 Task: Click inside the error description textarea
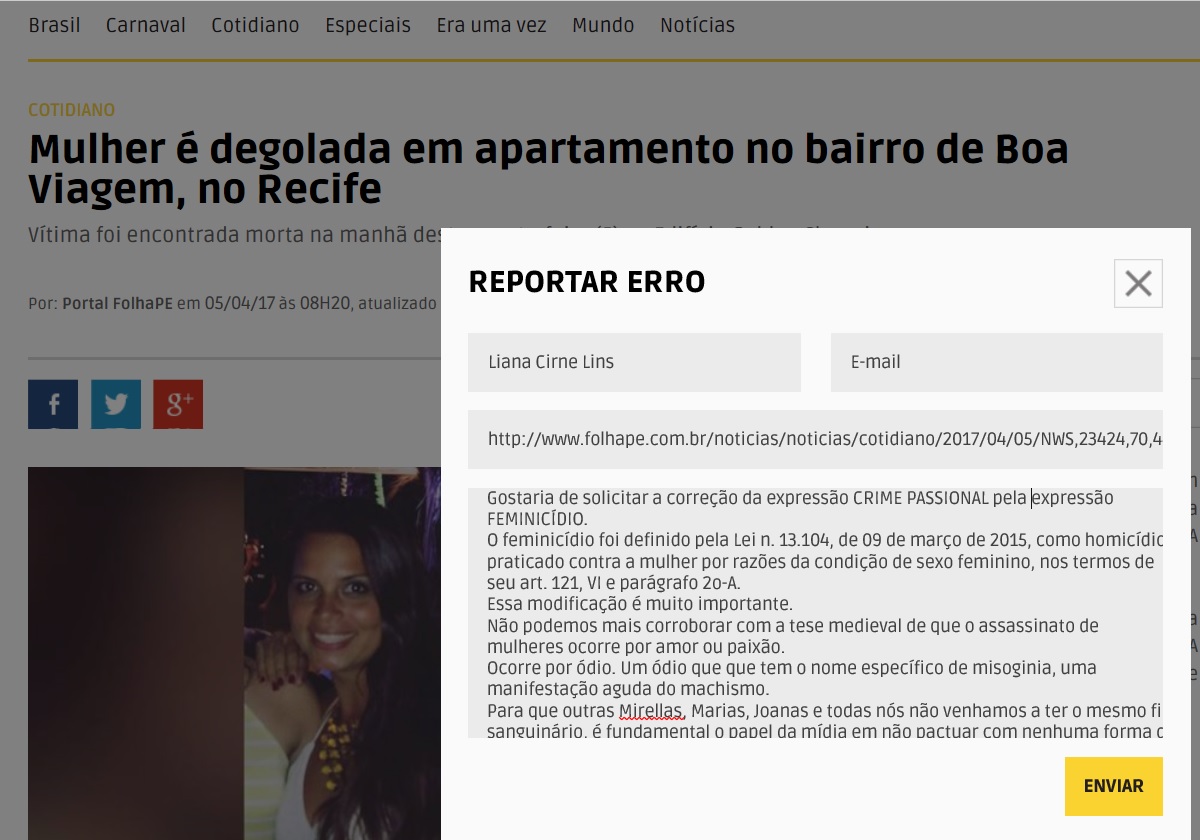click(x=815, y=613)
